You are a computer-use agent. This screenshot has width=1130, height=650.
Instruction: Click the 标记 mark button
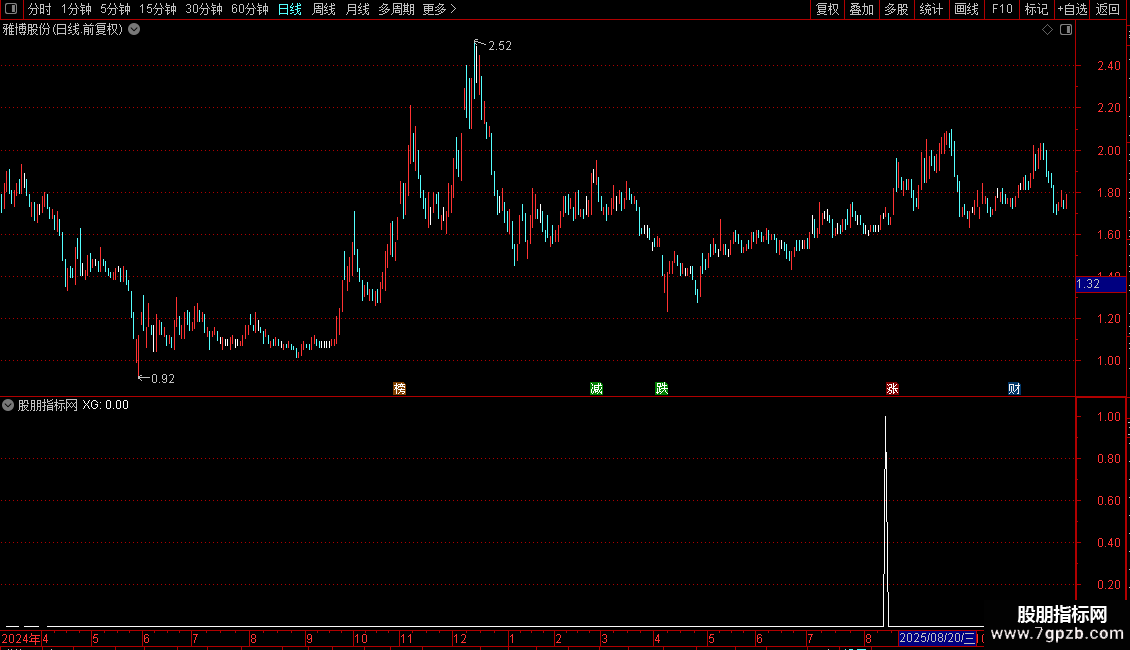tap(1036, 9)
